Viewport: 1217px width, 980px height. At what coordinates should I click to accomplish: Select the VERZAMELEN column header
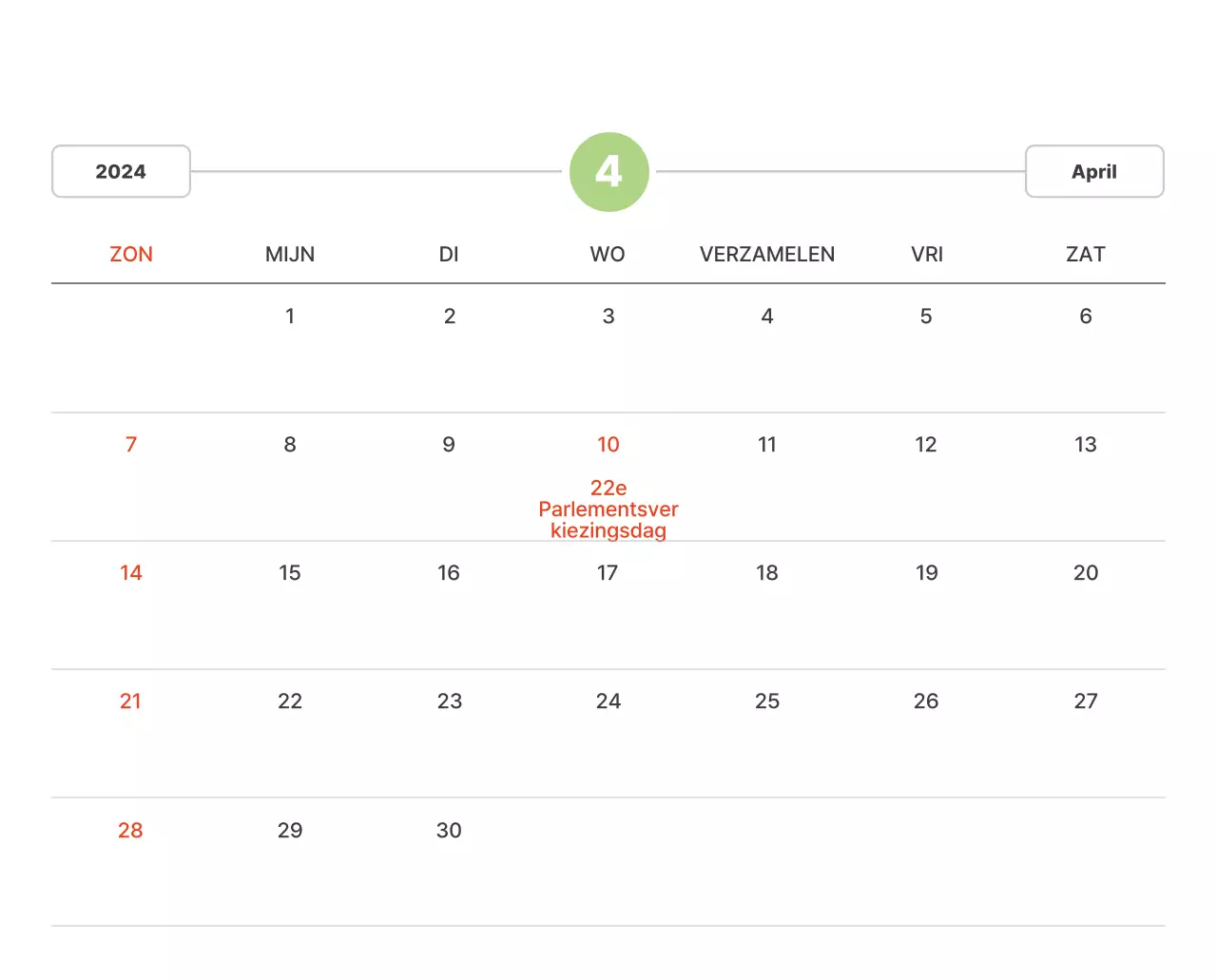767,255
